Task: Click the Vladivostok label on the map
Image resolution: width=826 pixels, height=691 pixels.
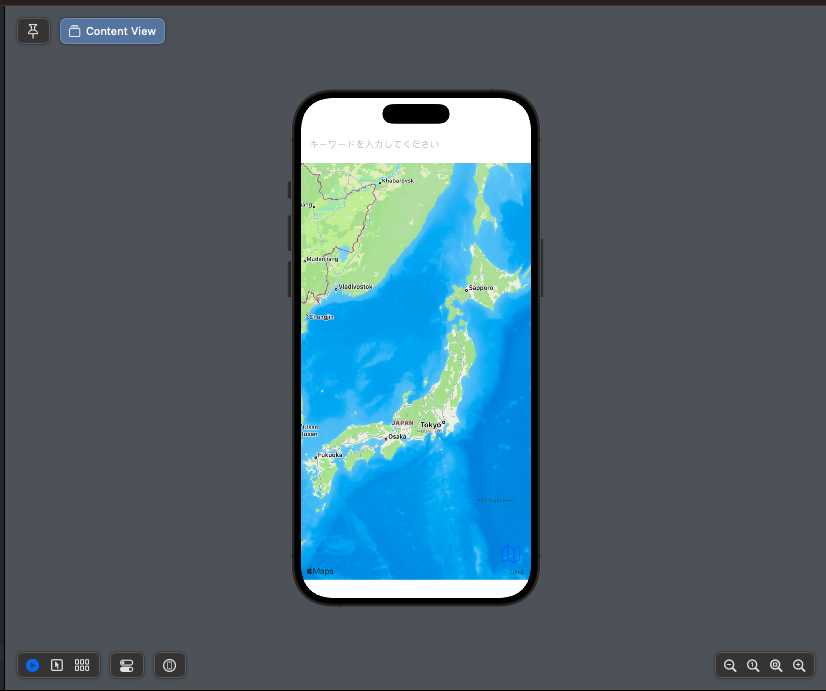Action: click(356, 287)
